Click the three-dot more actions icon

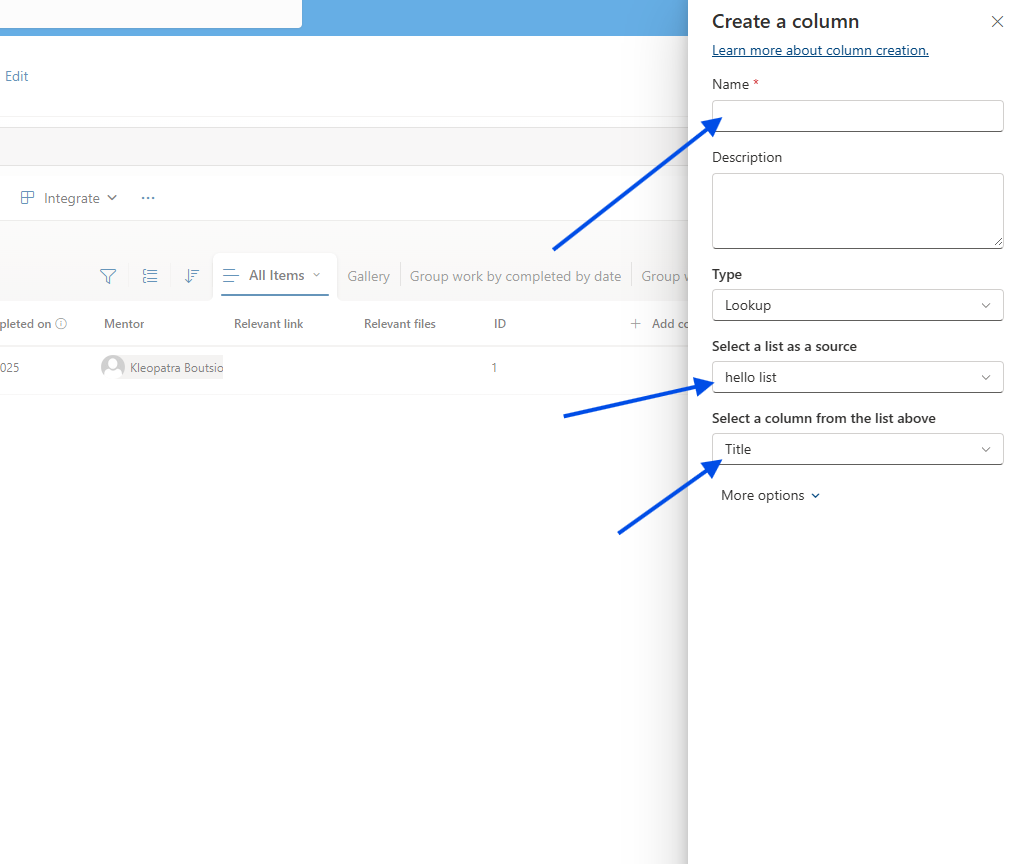[148, 198]
